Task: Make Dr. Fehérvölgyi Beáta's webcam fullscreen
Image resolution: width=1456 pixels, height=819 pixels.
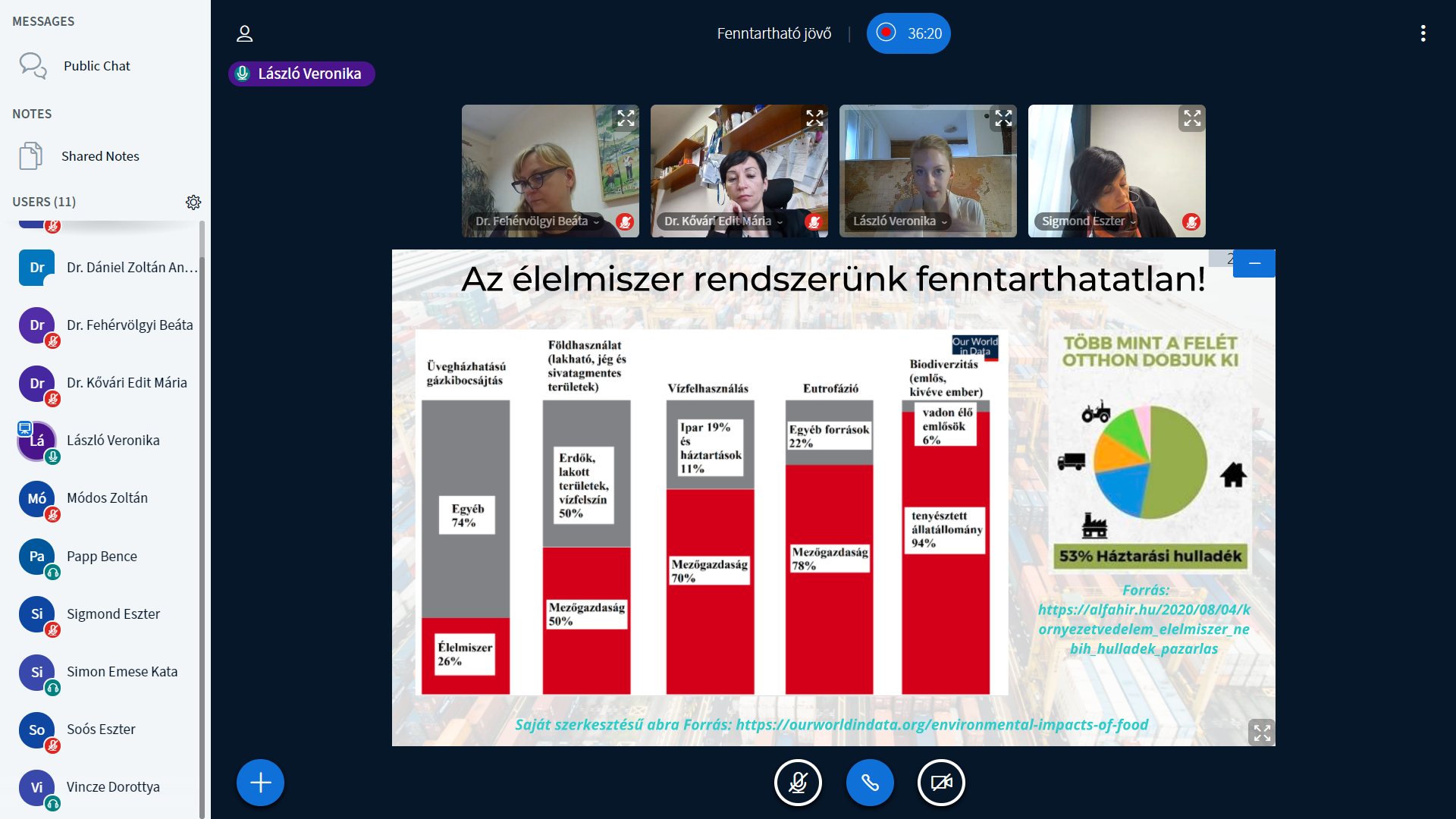Action: coord(626,118)
